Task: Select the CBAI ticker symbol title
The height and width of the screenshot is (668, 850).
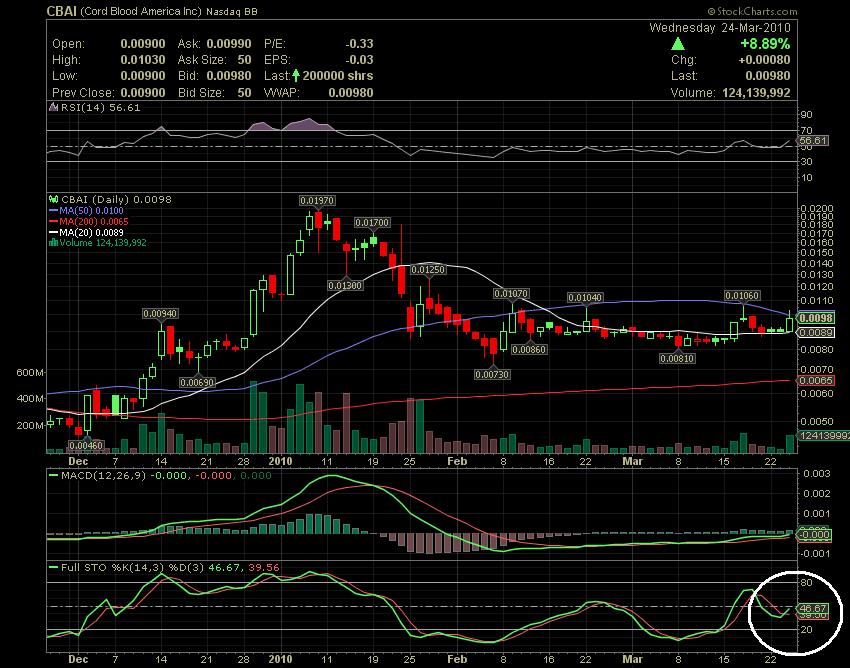Action: 62,11
